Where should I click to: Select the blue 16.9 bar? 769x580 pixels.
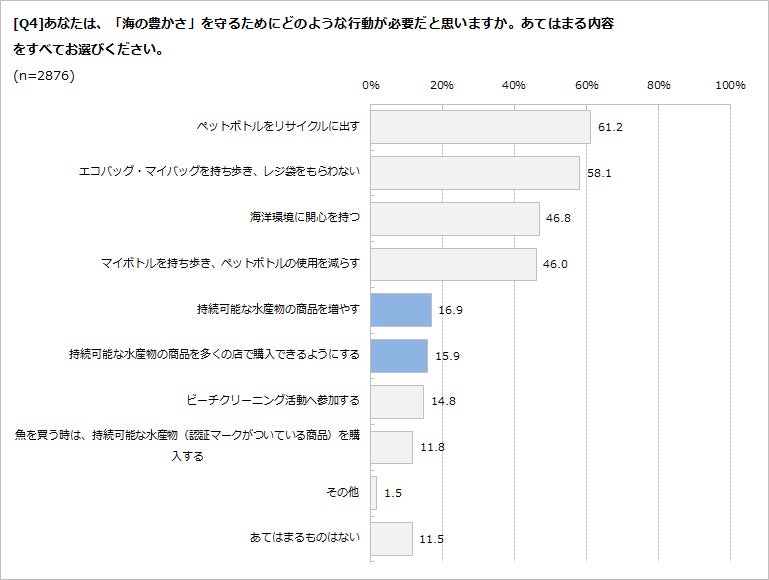(401, 310)
